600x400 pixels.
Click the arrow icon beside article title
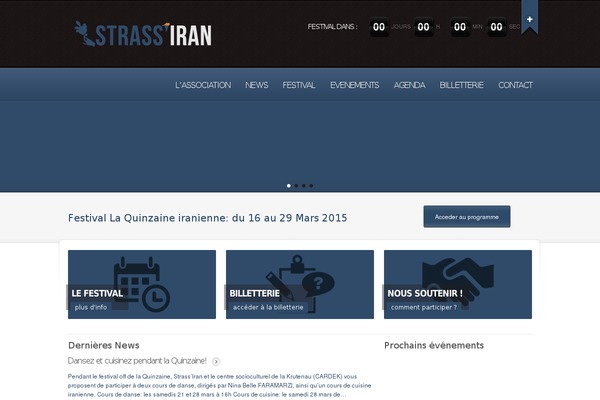[x=216, y=361]
